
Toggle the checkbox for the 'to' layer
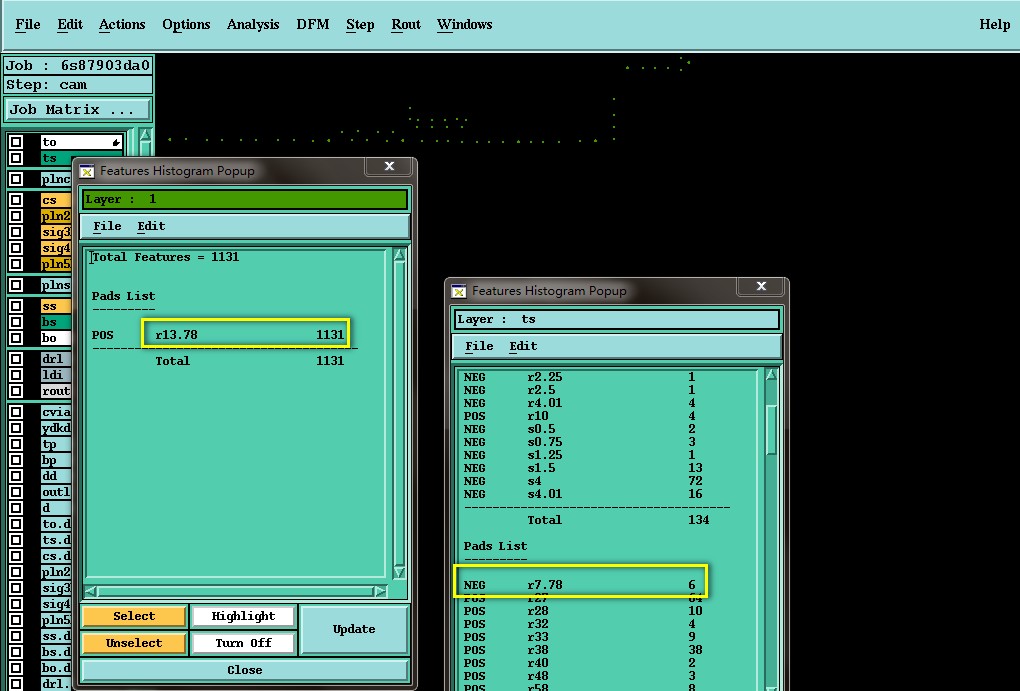coord(16,142)
